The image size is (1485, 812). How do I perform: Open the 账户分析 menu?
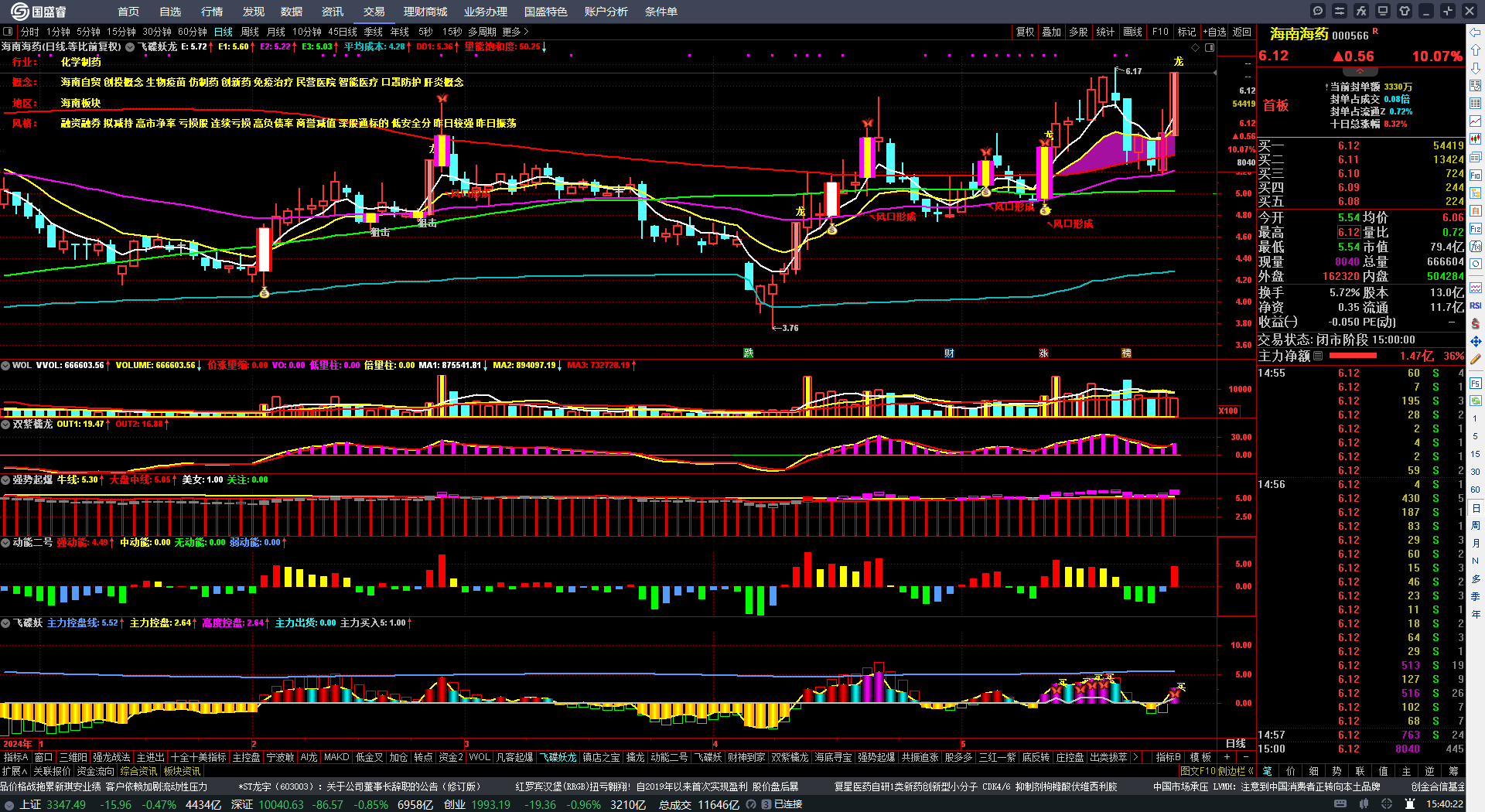(606, 12)
